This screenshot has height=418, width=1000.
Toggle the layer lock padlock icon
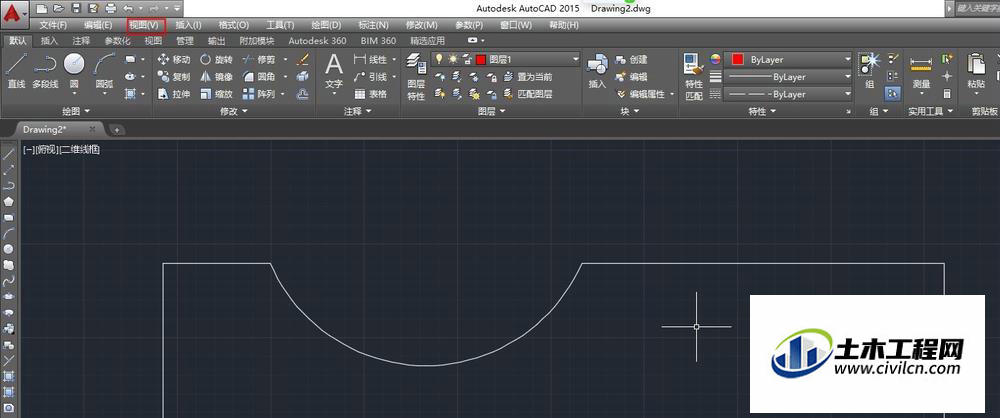(467, 59)
